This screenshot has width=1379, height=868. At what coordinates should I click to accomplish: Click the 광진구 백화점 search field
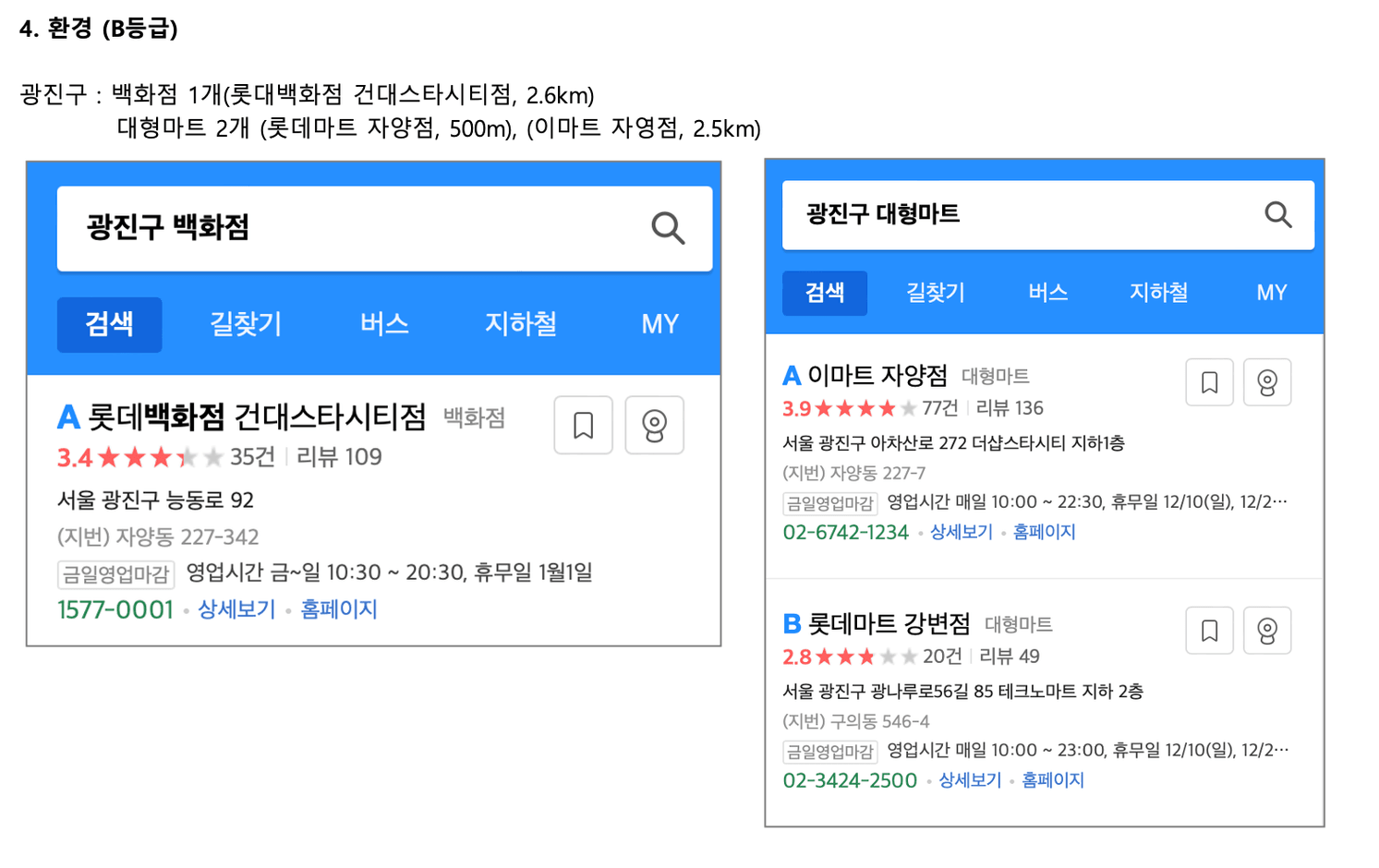point(384,229)
